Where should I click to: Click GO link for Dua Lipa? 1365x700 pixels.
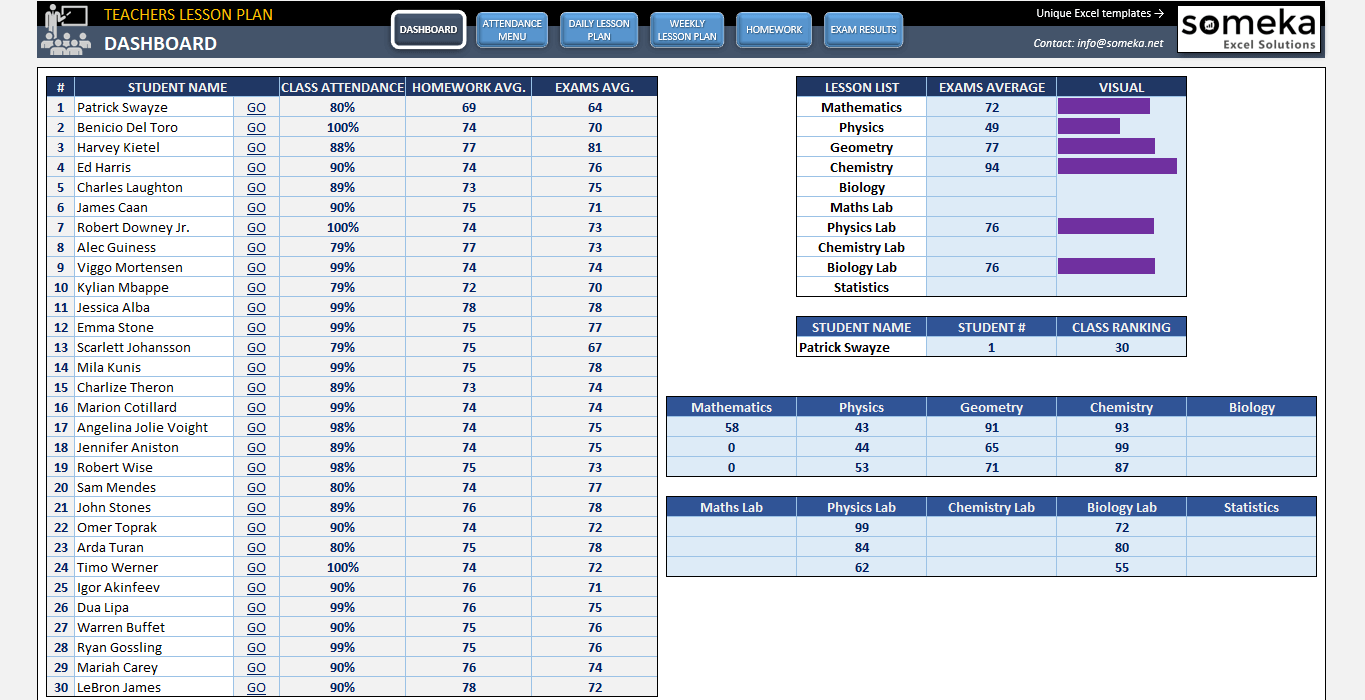pyautogui.click(x=256, y=607)
